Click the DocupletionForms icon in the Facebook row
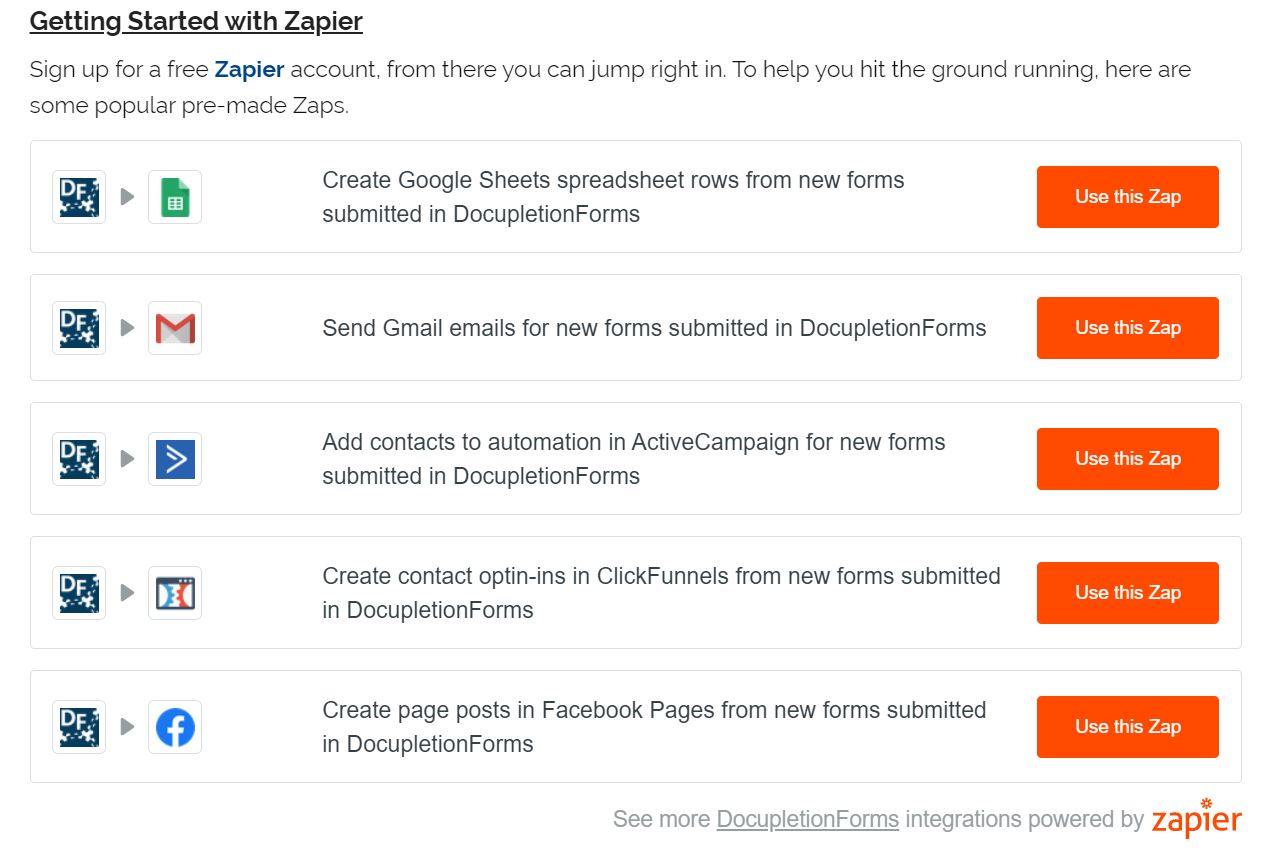Viewport: 1273px width, 851px height. click(78, 727)
